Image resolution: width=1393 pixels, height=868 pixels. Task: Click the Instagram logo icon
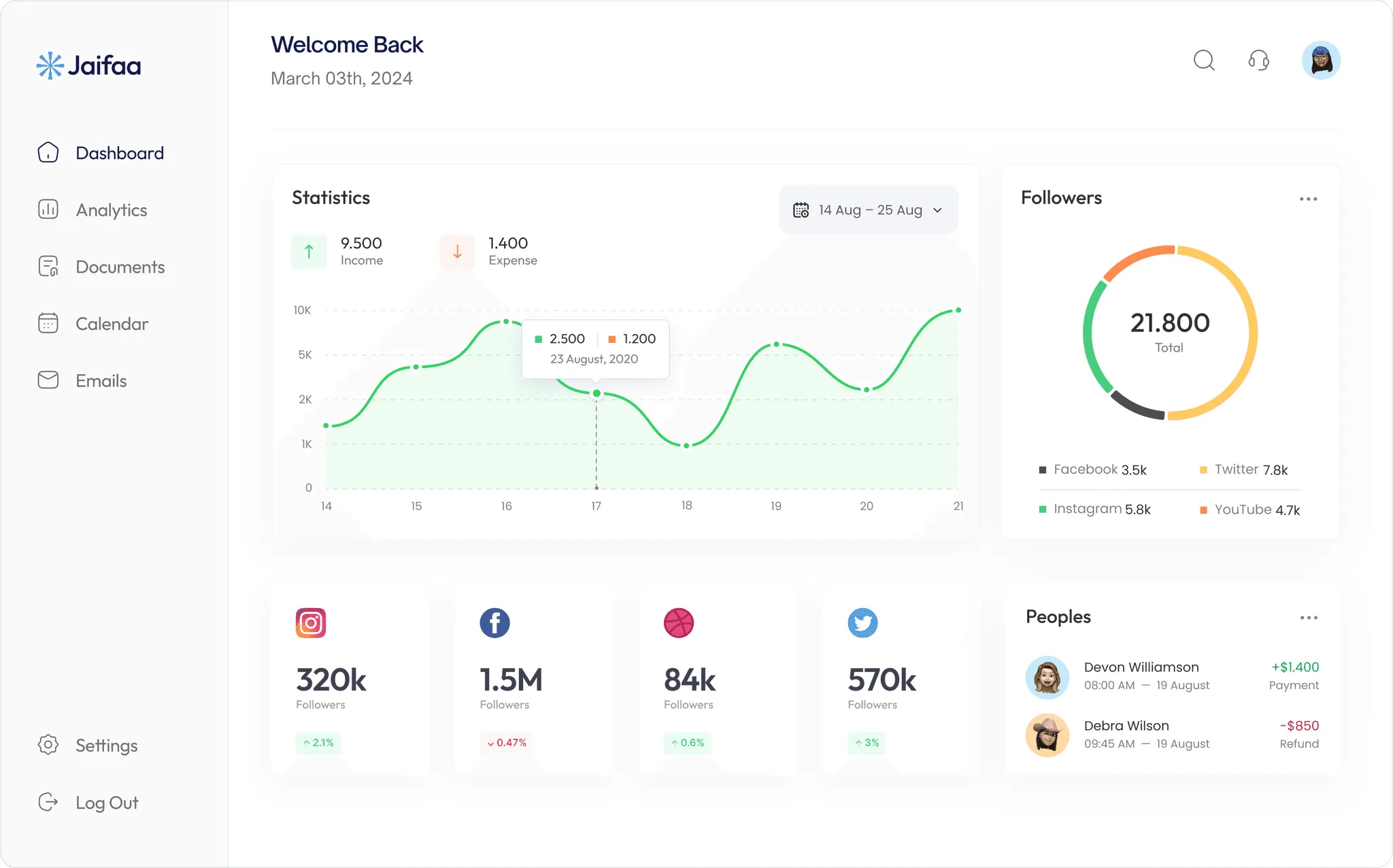pos(311,622)
